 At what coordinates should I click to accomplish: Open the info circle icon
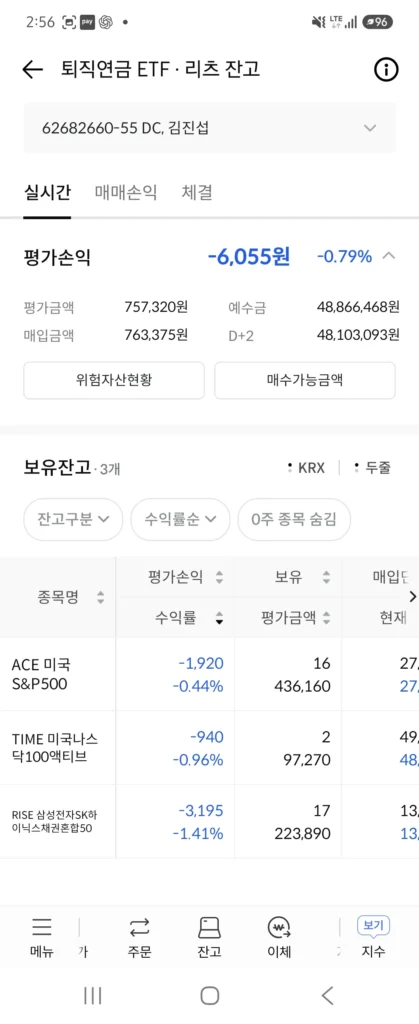coord(386,69)
